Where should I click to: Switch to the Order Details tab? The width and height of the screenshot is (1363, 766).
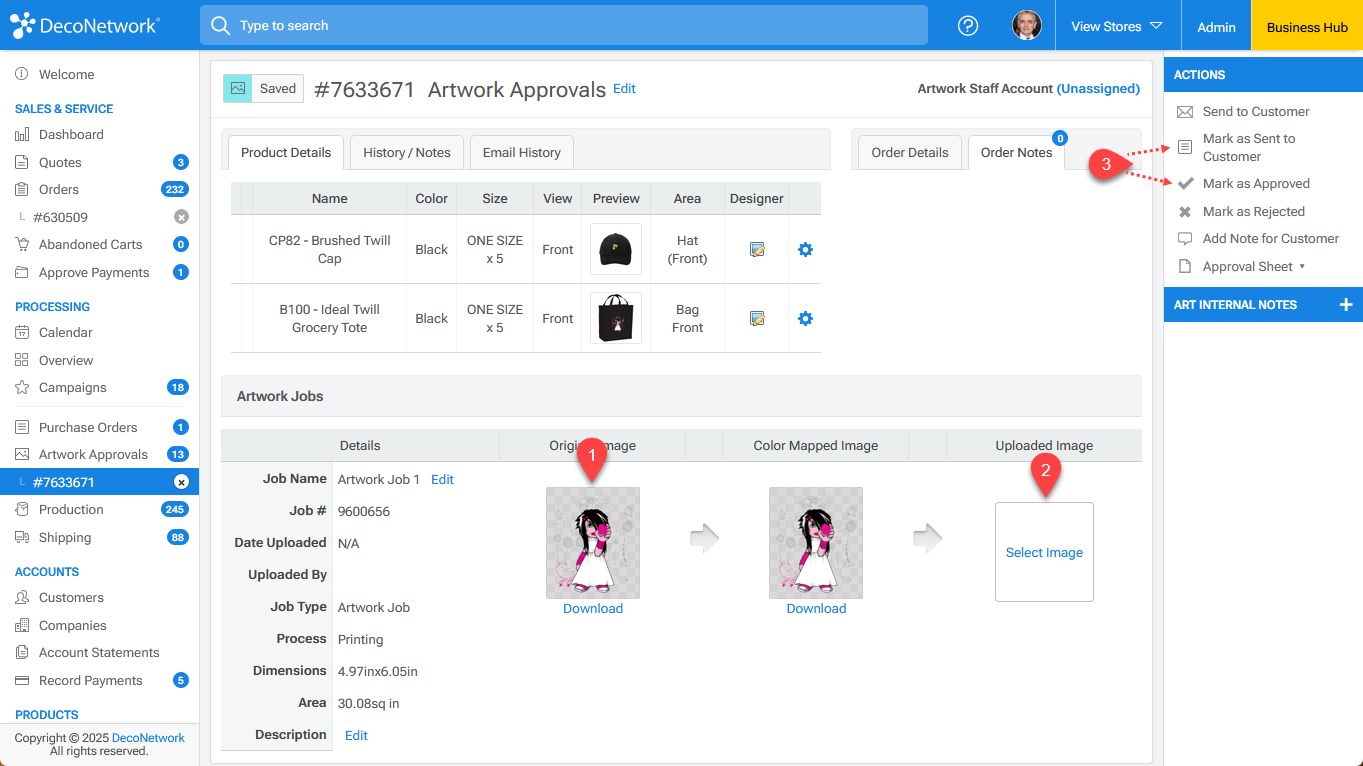tap(909, 153)
